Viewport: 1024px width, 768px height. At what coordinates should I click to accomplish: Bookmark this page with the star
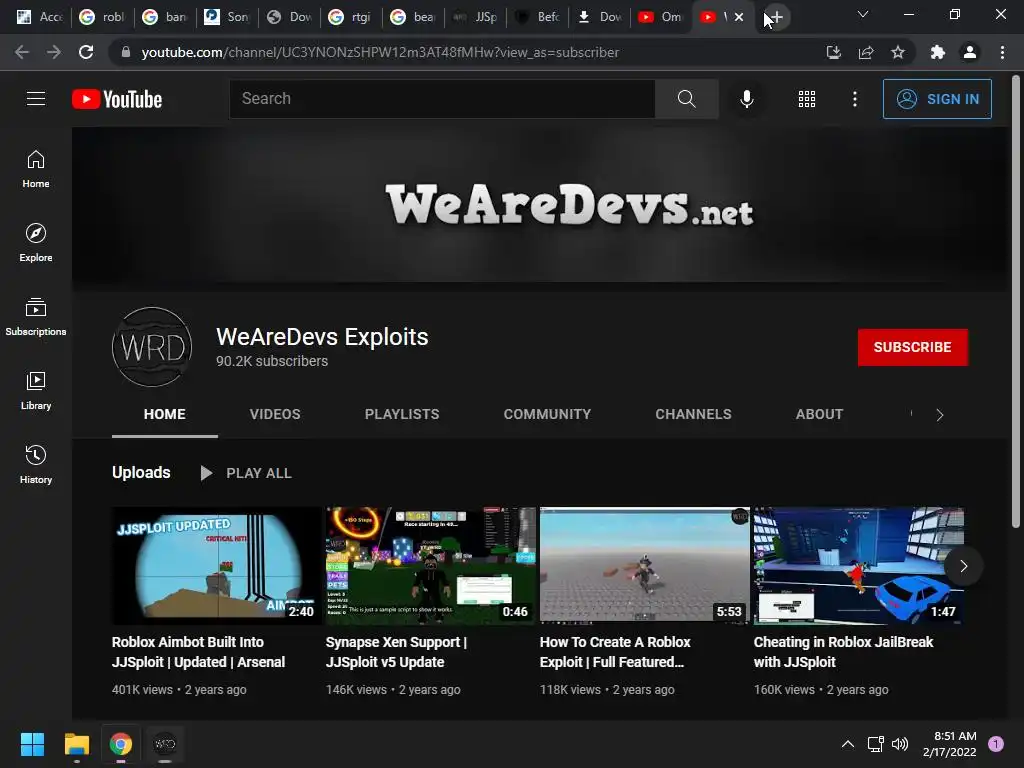click(x=898, y=52)
